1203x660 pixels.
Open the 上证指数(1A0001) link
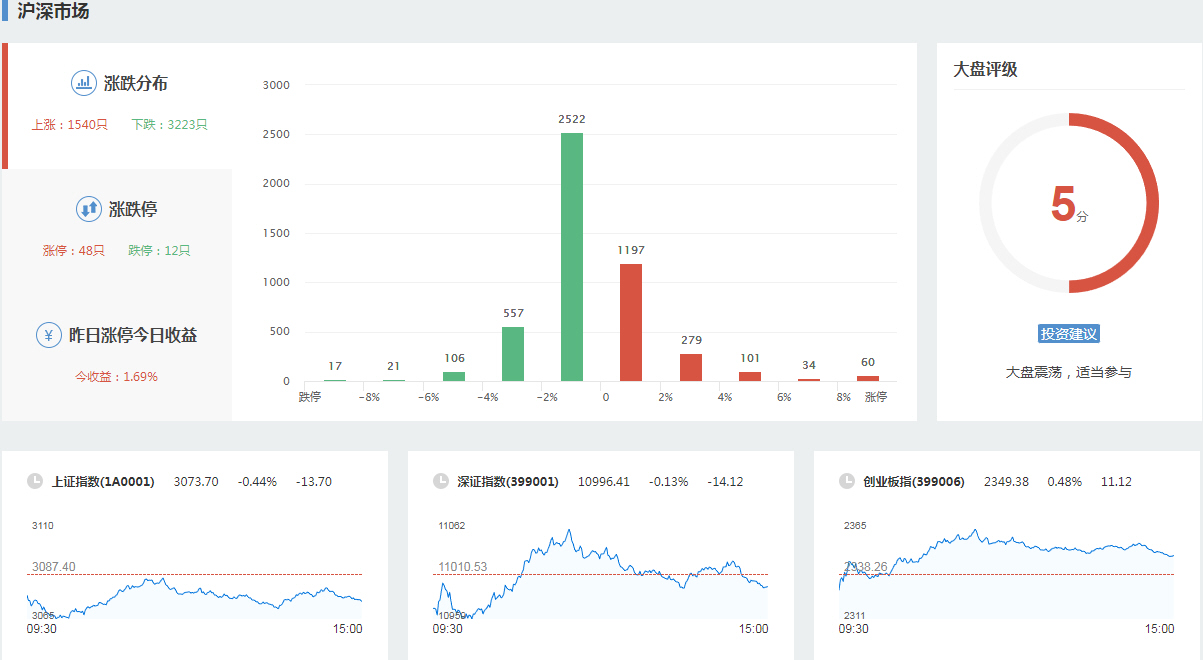coord(103,481)
